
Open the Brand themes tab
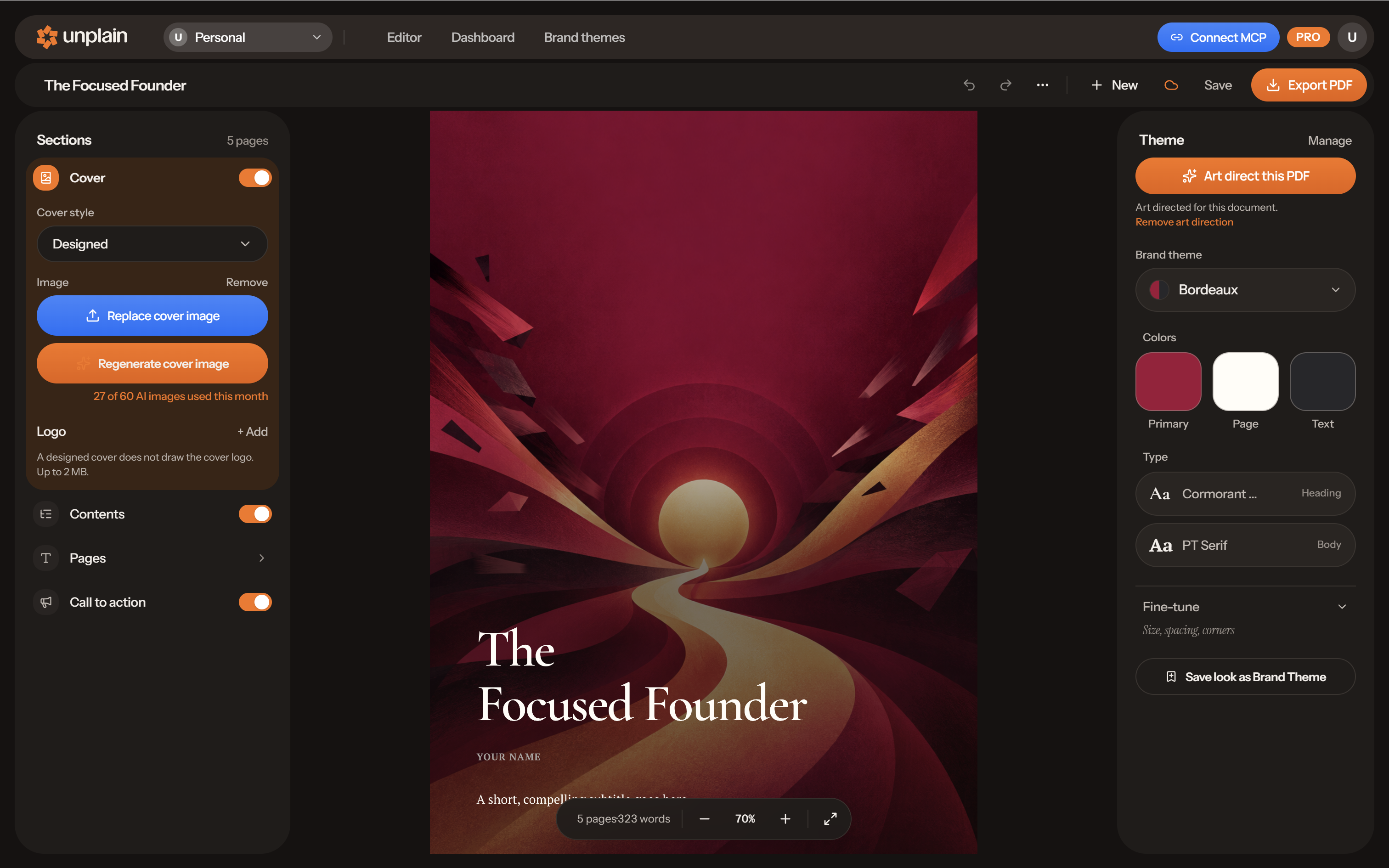pyautogui.click(x=584, y=37)
